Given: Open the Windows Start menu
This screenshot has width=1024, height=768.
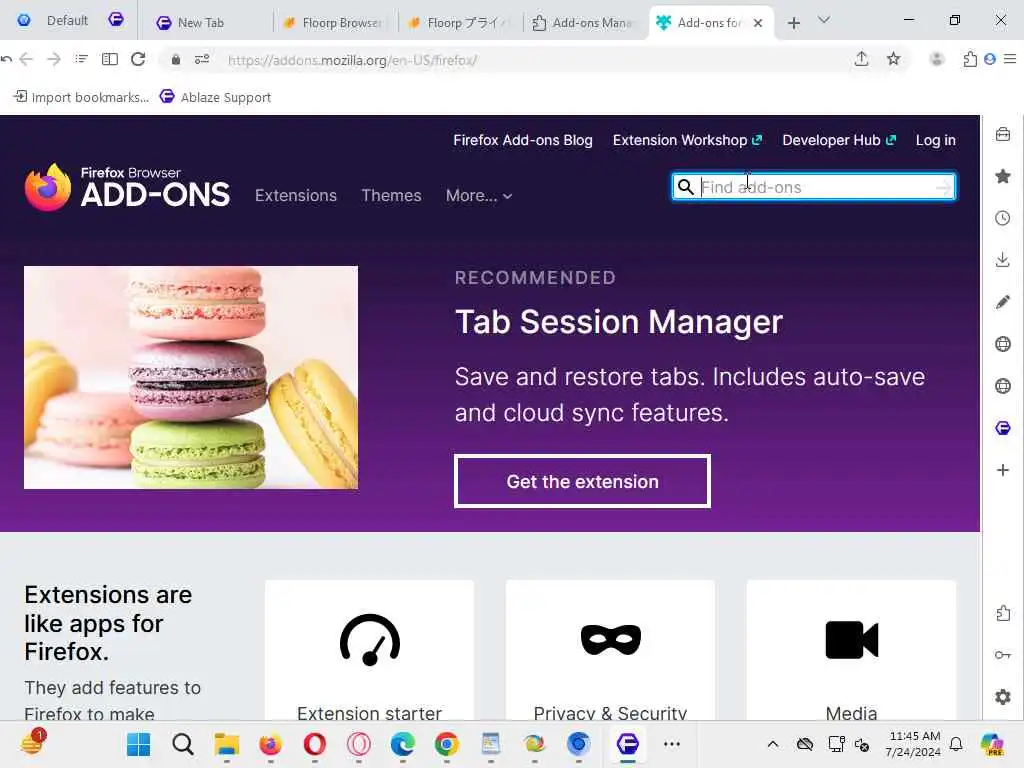Looking at the screenshot, I should pyautogui.click(x=138, y=744).
